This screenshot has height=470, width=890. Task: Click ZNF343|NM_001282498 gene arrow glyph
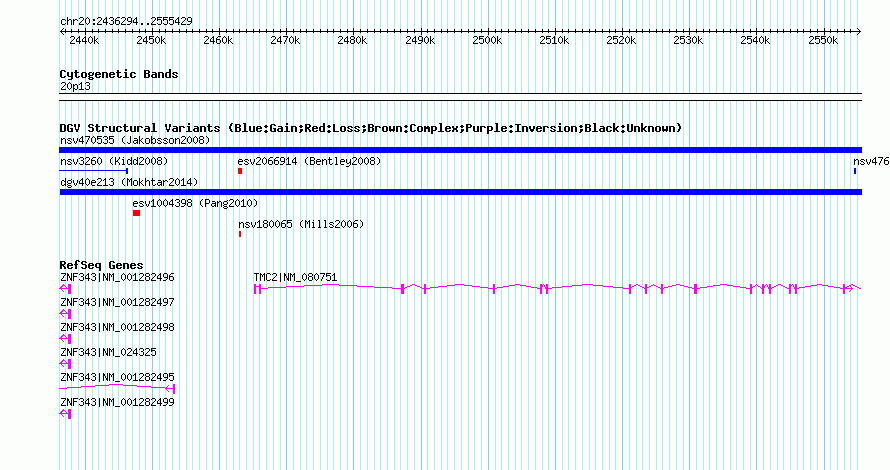65,339
